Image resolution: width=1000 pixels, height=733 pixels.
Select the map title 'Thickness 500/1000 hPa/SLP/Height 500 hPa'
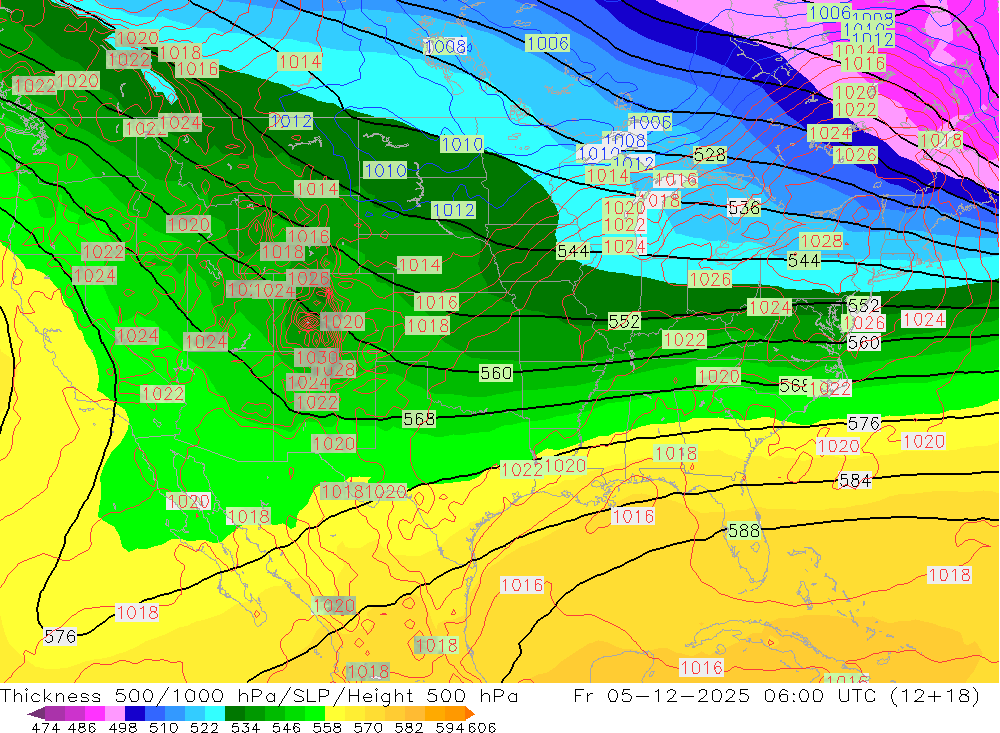click(260, 695)
